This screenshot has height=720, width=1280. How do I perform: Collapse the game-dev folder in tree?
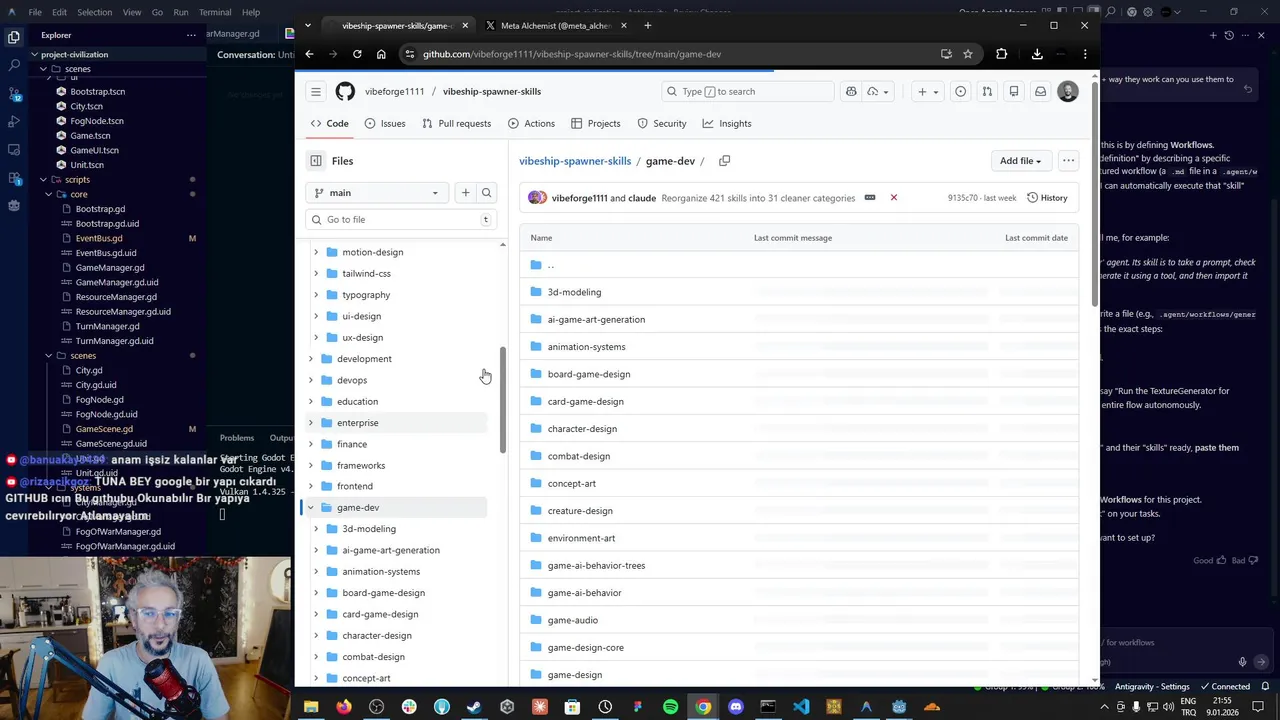point(310,508)
